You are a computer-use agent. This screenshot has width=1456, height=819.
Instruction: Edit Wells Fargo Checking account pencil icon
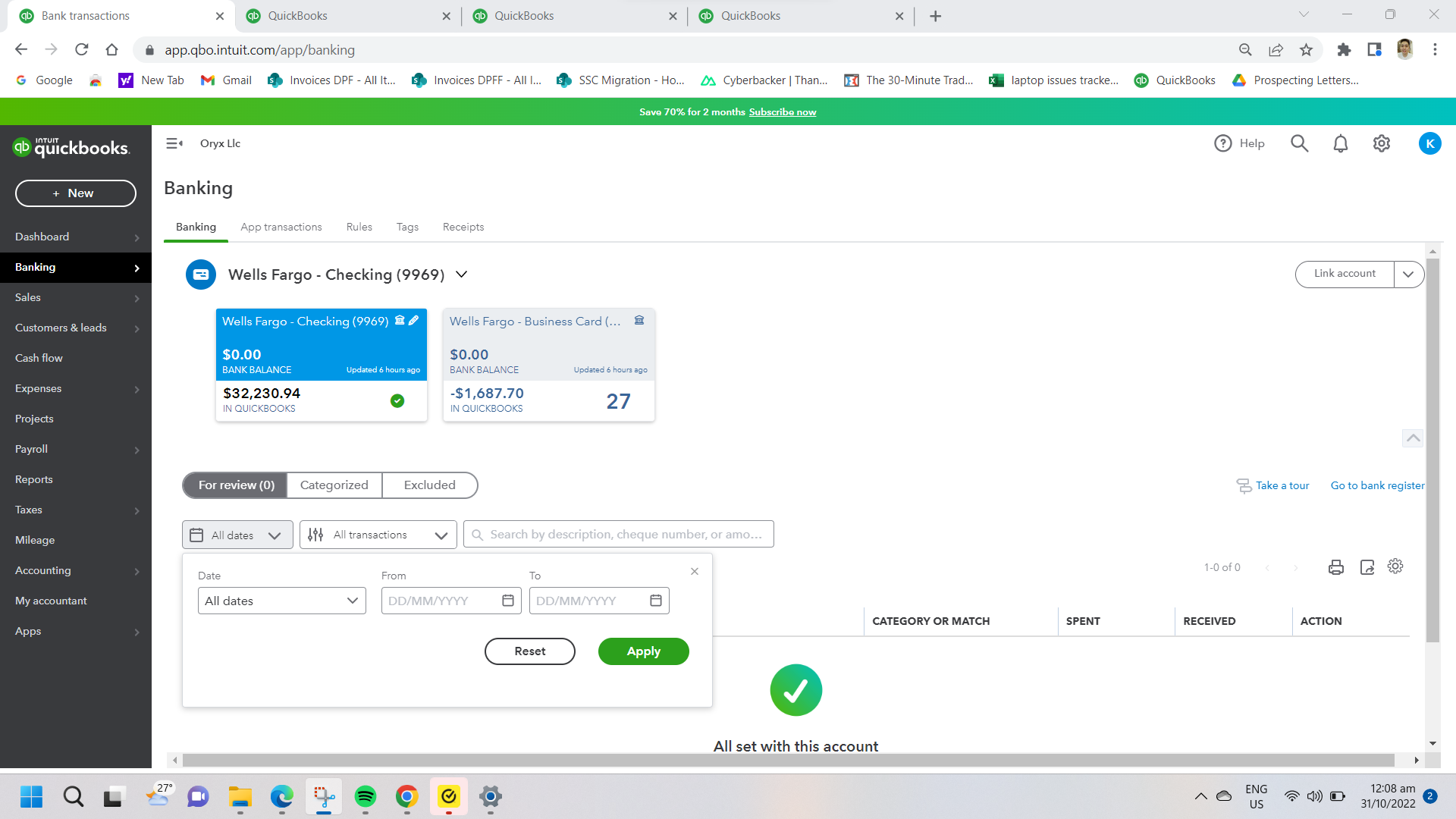(414, 321)
